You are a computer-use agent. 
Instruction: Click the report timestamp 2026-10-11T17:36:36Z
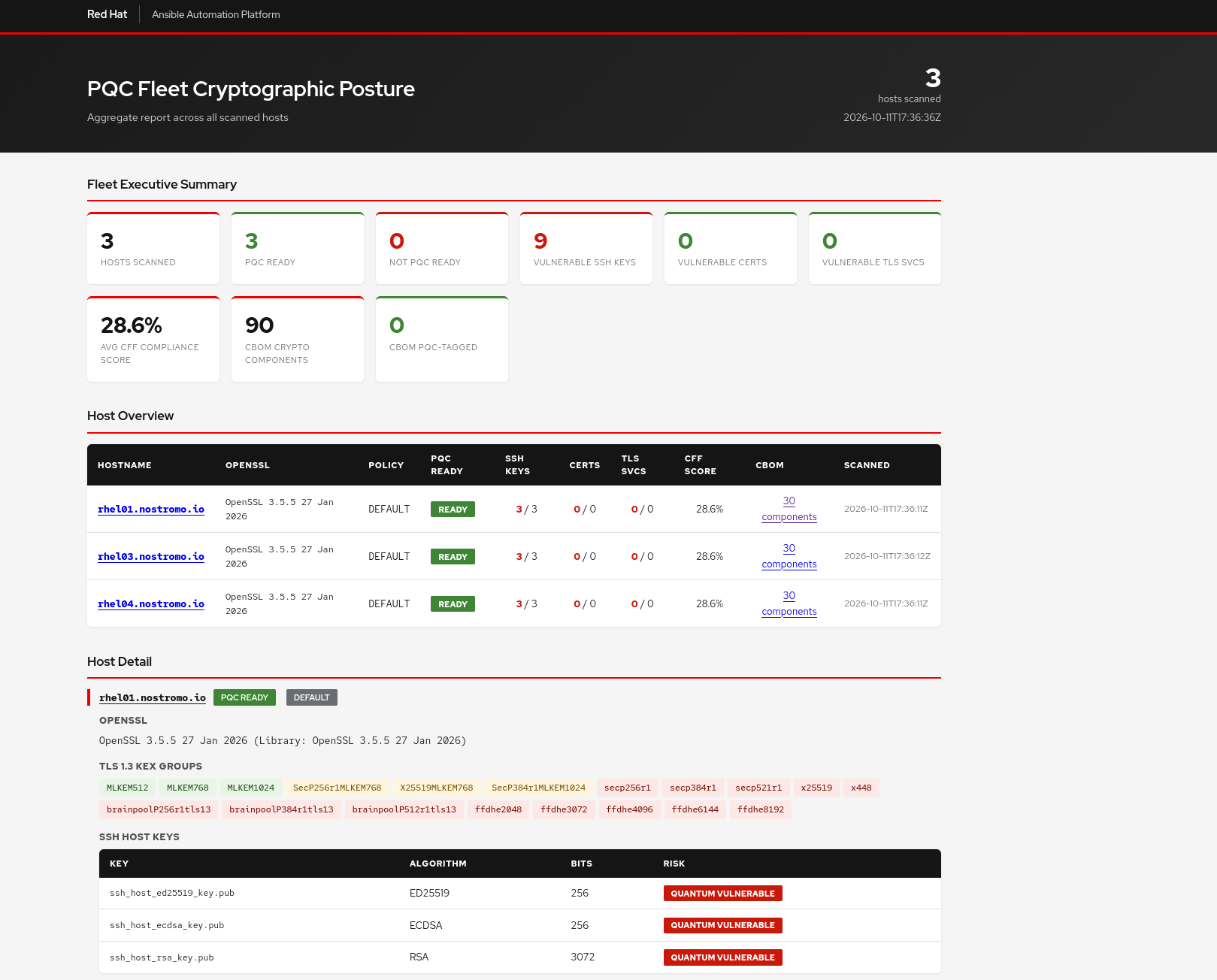click(x=892, y=117)
